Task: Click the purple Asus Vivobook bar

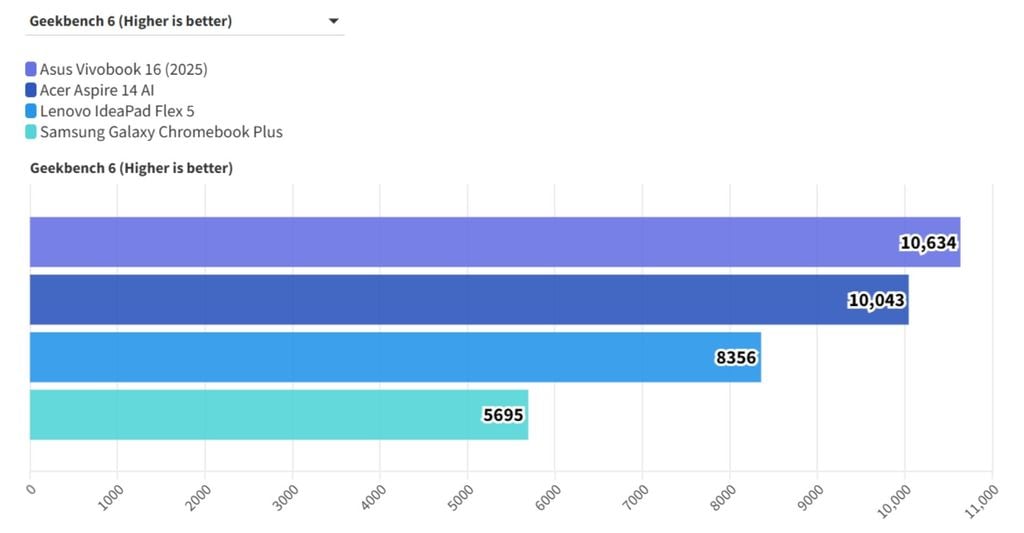Action: [495, 242]
